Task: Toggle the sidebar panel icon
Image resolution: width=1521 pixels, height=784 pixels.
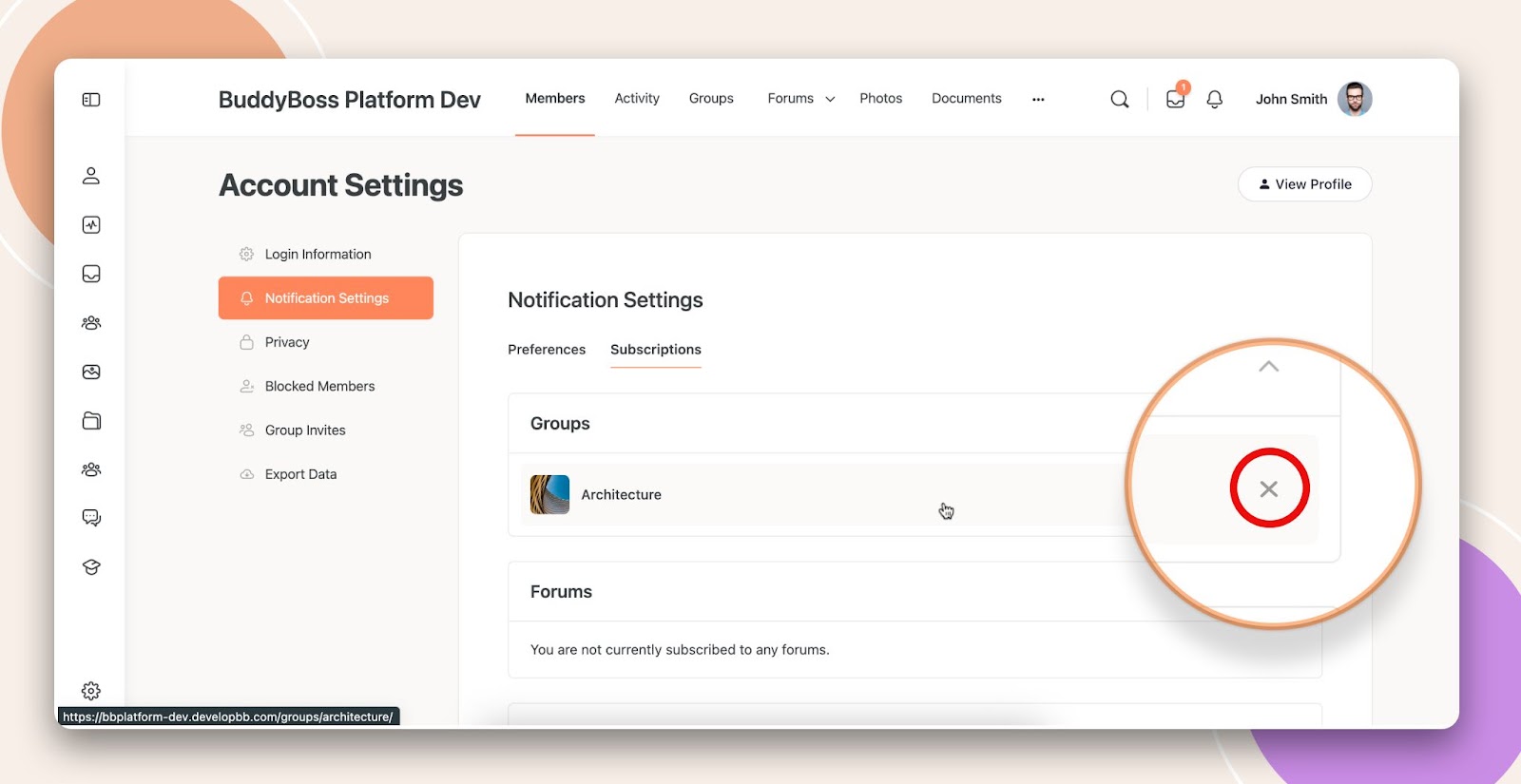Action: tap(91, 100)
